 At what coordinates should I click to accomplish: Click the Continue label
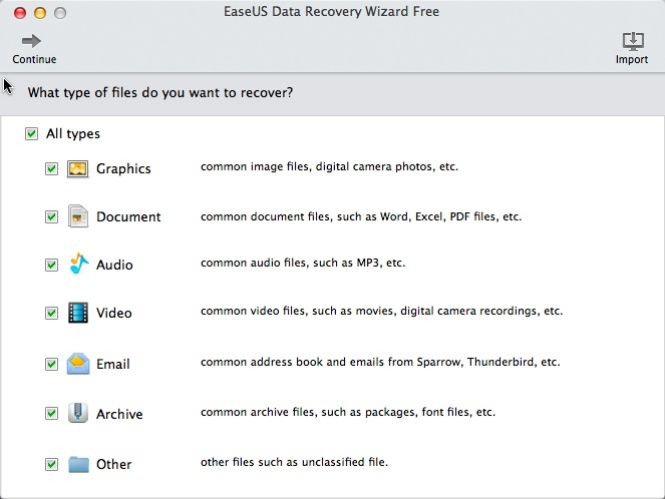pyautogui.click(x=34, y=59)
